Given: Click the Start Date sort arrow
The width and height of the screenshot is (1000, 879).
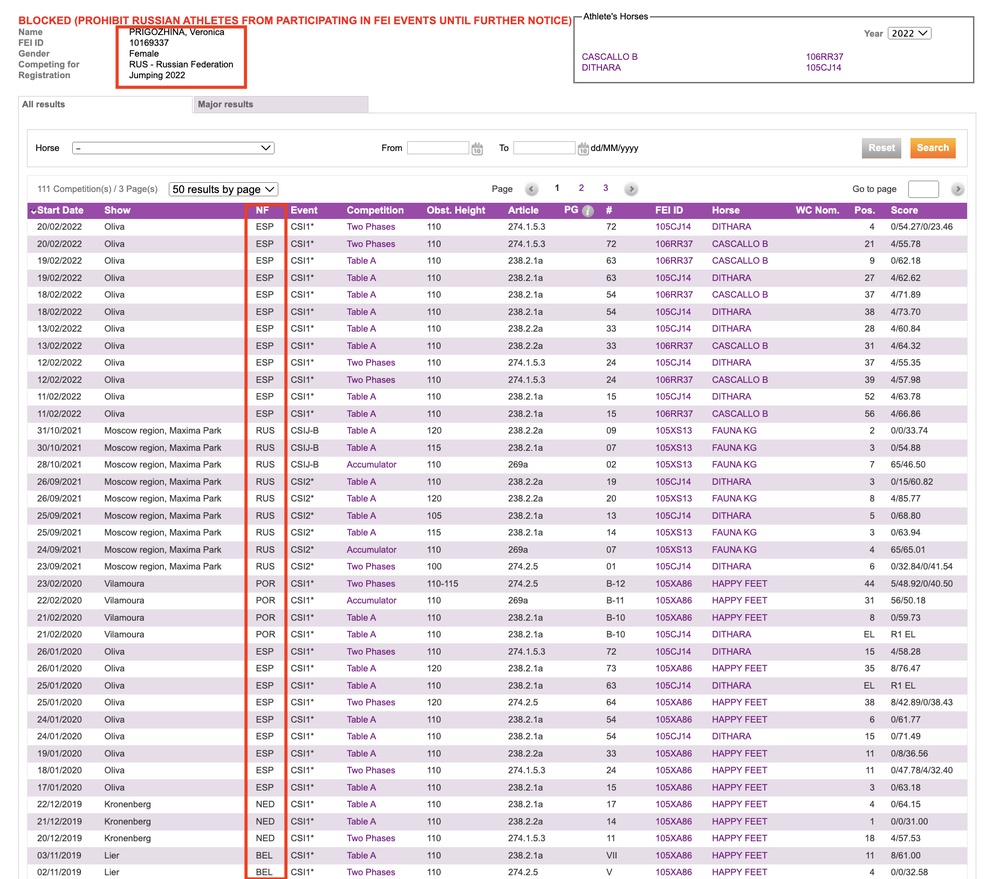Looking at the screenshot, I should coord(33,211).
